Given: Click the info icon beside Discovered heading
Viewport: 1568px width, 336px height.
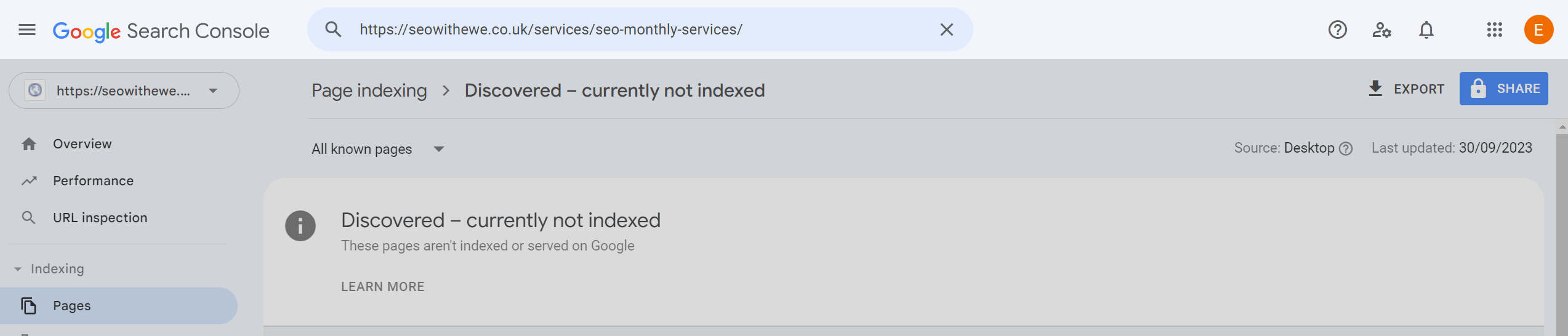Looking at the screenshot, I should (300, 226).
